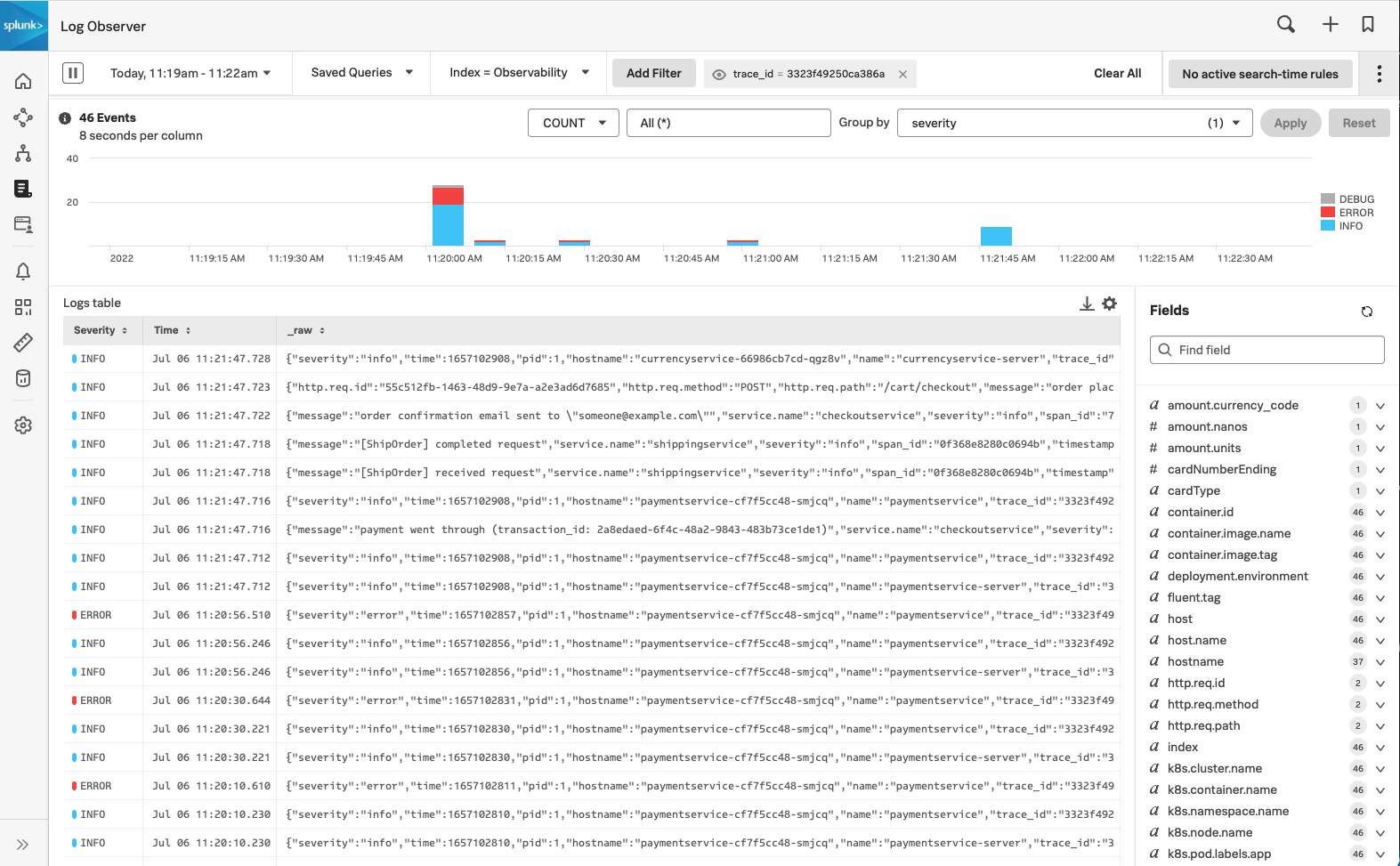Toggle ERROR legend swatch
The image size is (1400, 866).
click(1328, 213)
